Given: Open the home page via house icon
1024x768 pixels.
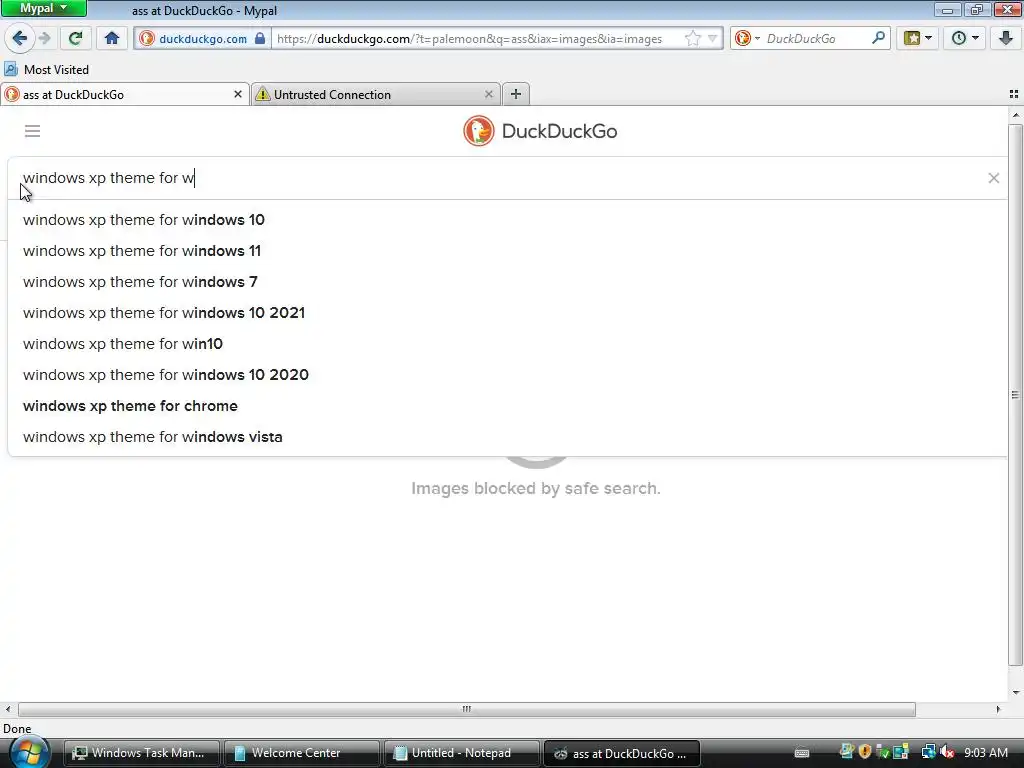Looking at the screenshot, I should click(112, 39).
